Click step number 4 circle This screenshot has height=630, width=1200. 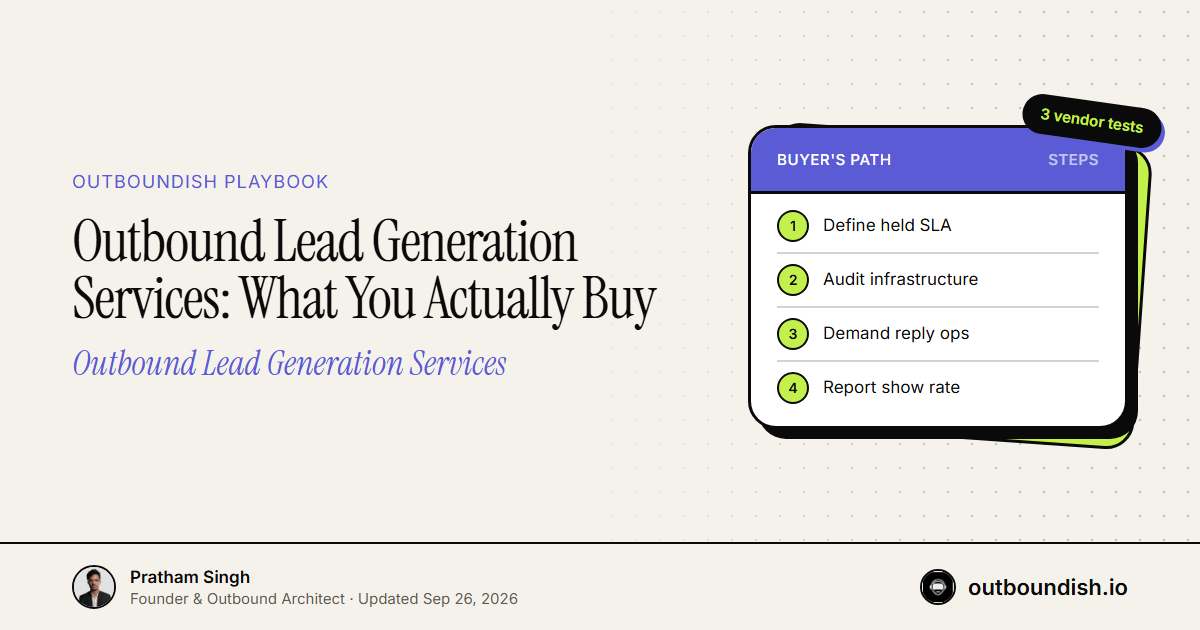(x=793, y=388)
